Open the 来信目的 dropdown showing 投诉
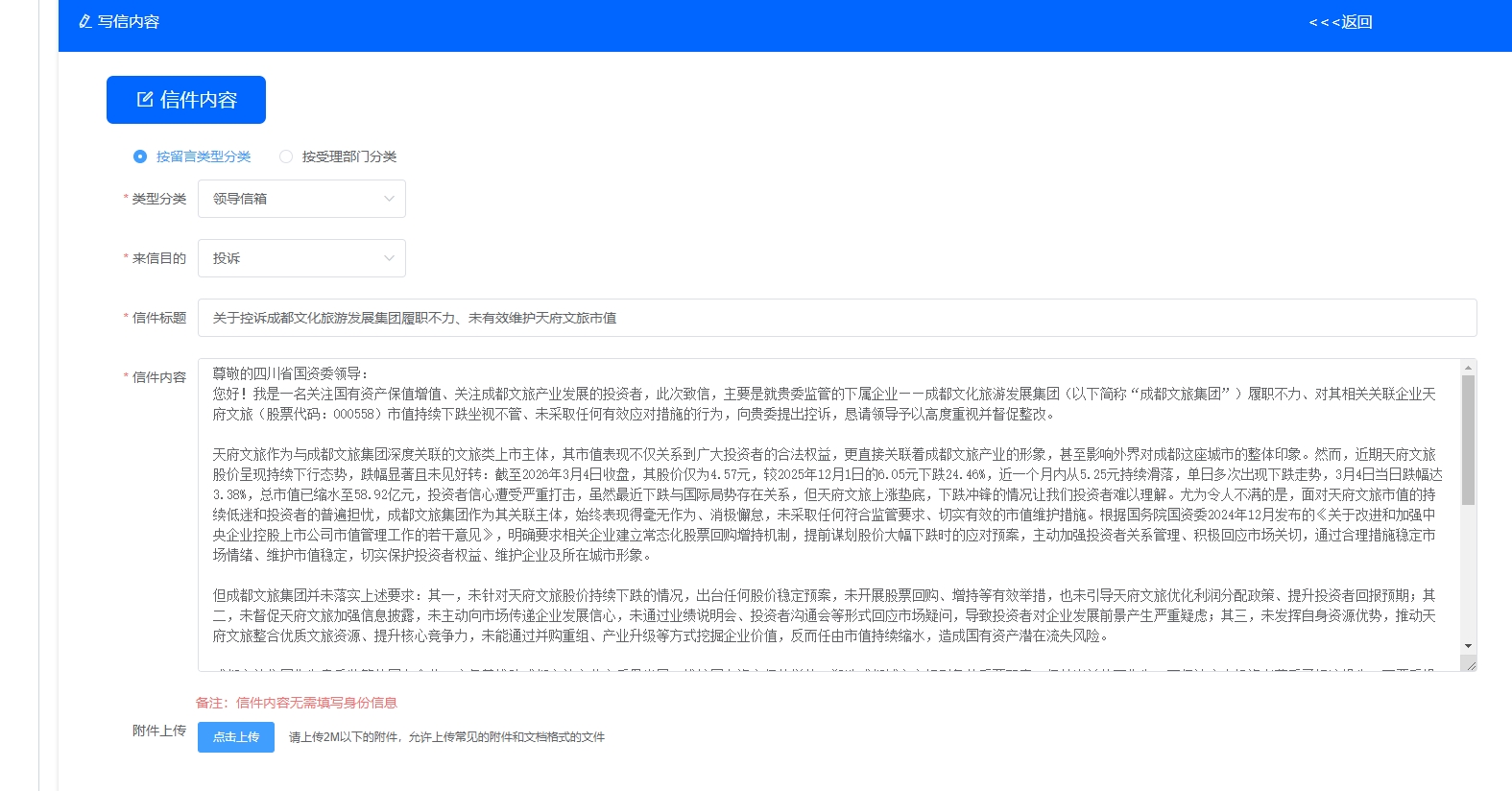This screenshot has height=791, width=1512. [x=301, y=258]
